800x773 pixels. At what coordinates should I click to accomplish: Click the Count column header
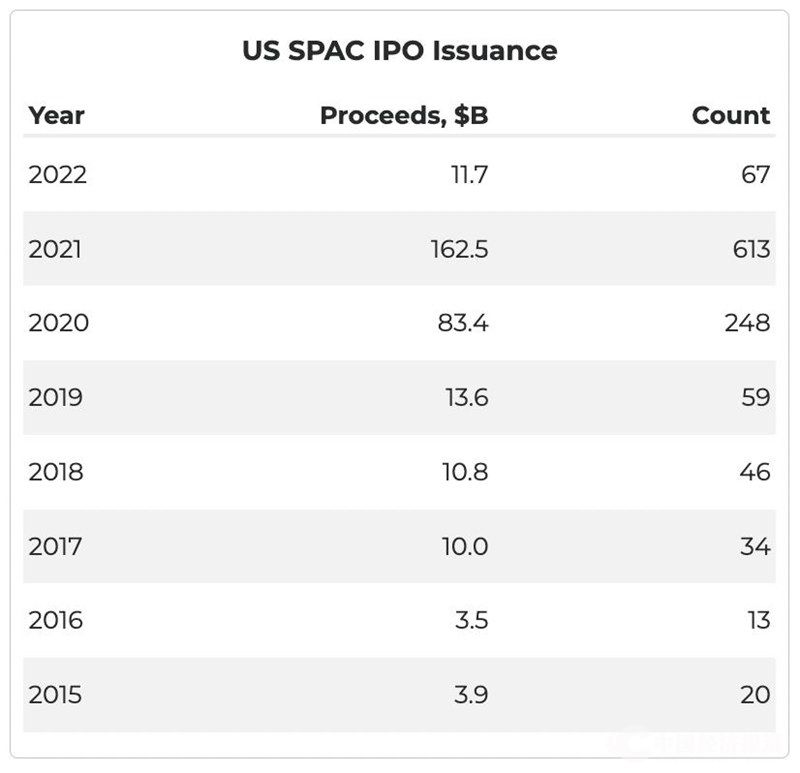pyautogui.click(x=731, y=115)
